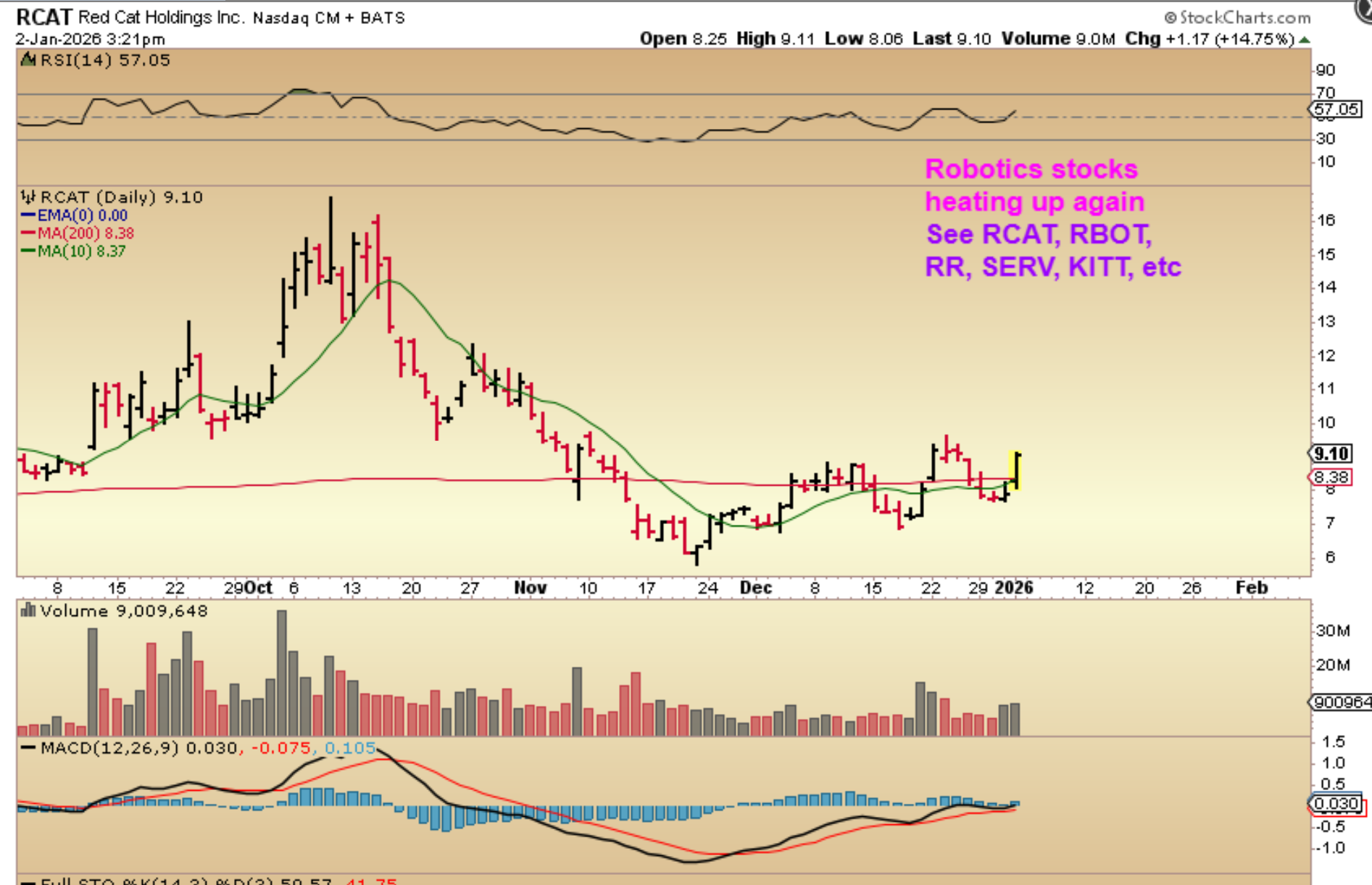This screenshot has width=1372, height=885.
Task: Click the 9.10 last price tag on the right axis
Action: pyautogui.click(x=1331, y=454)
